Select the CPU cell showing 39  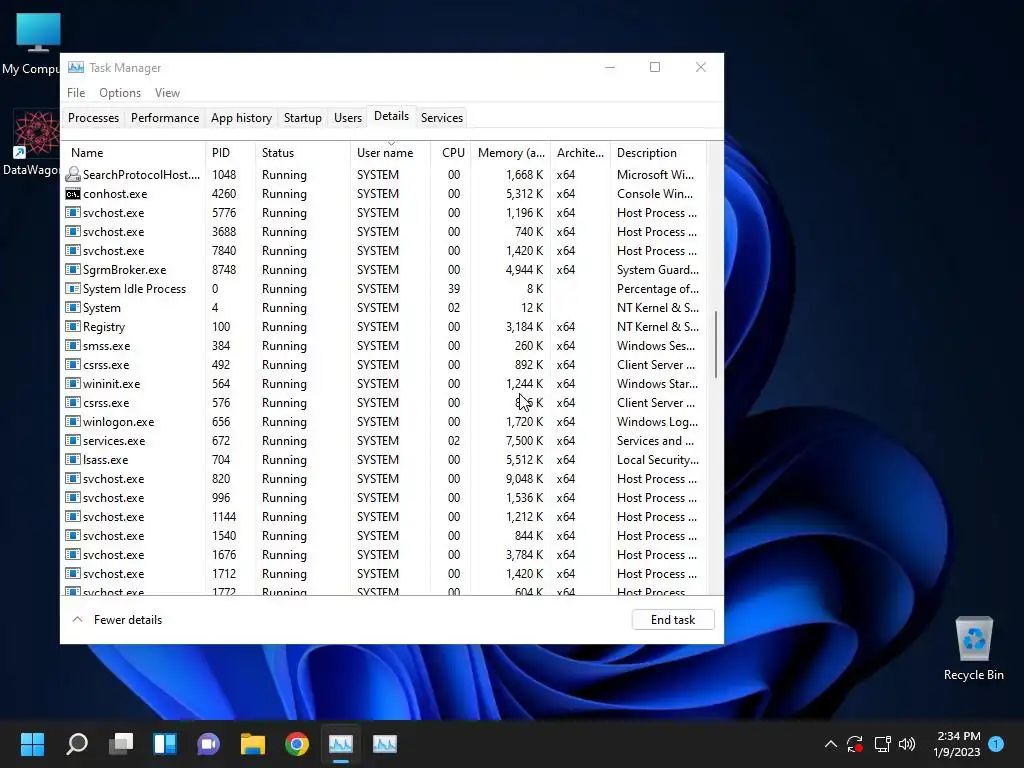pyautogui.click(x=454, y=289)
